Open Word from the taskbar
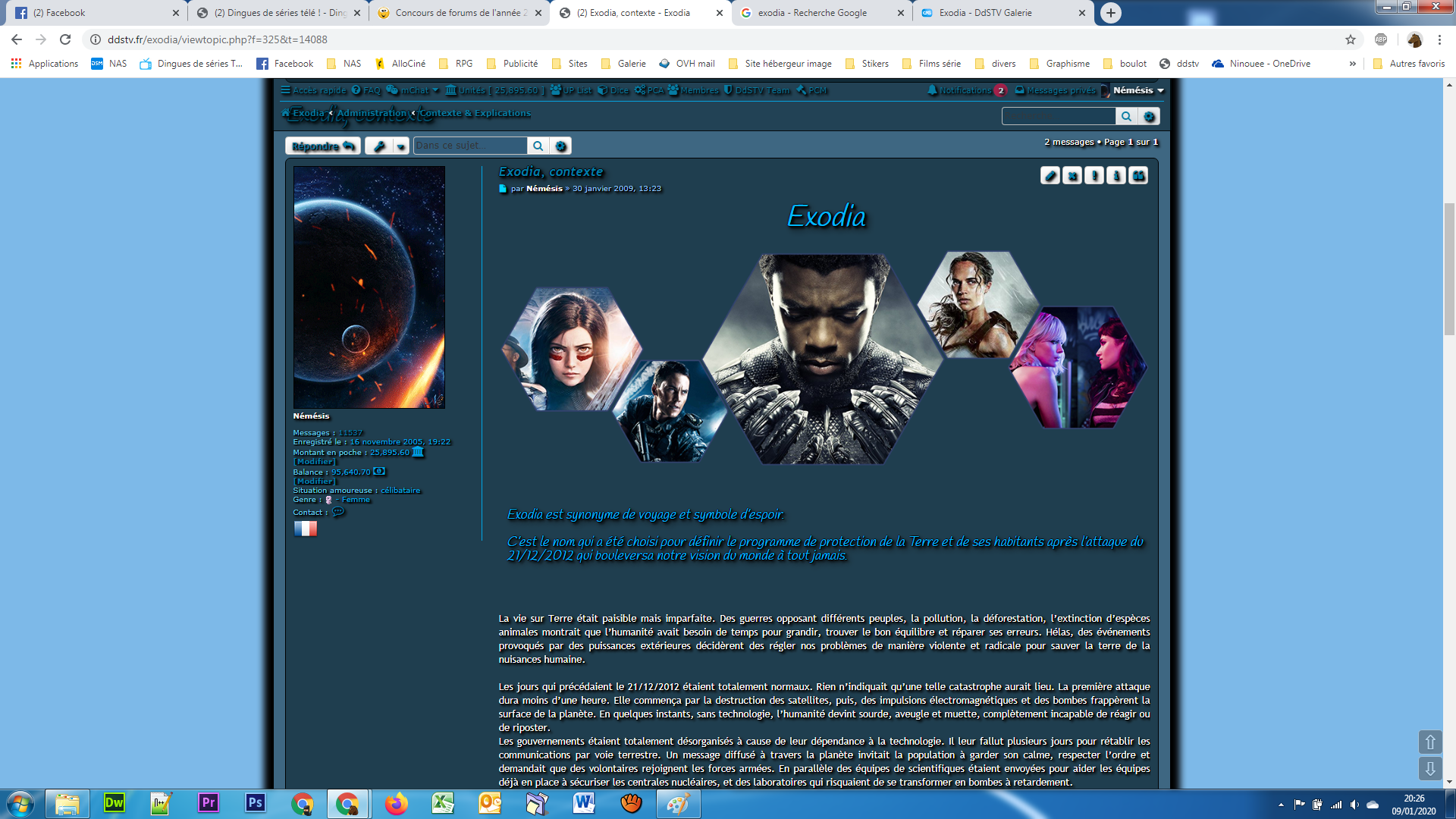Image resolution: width=1456 pixels, height=819 pixels. 584,803
